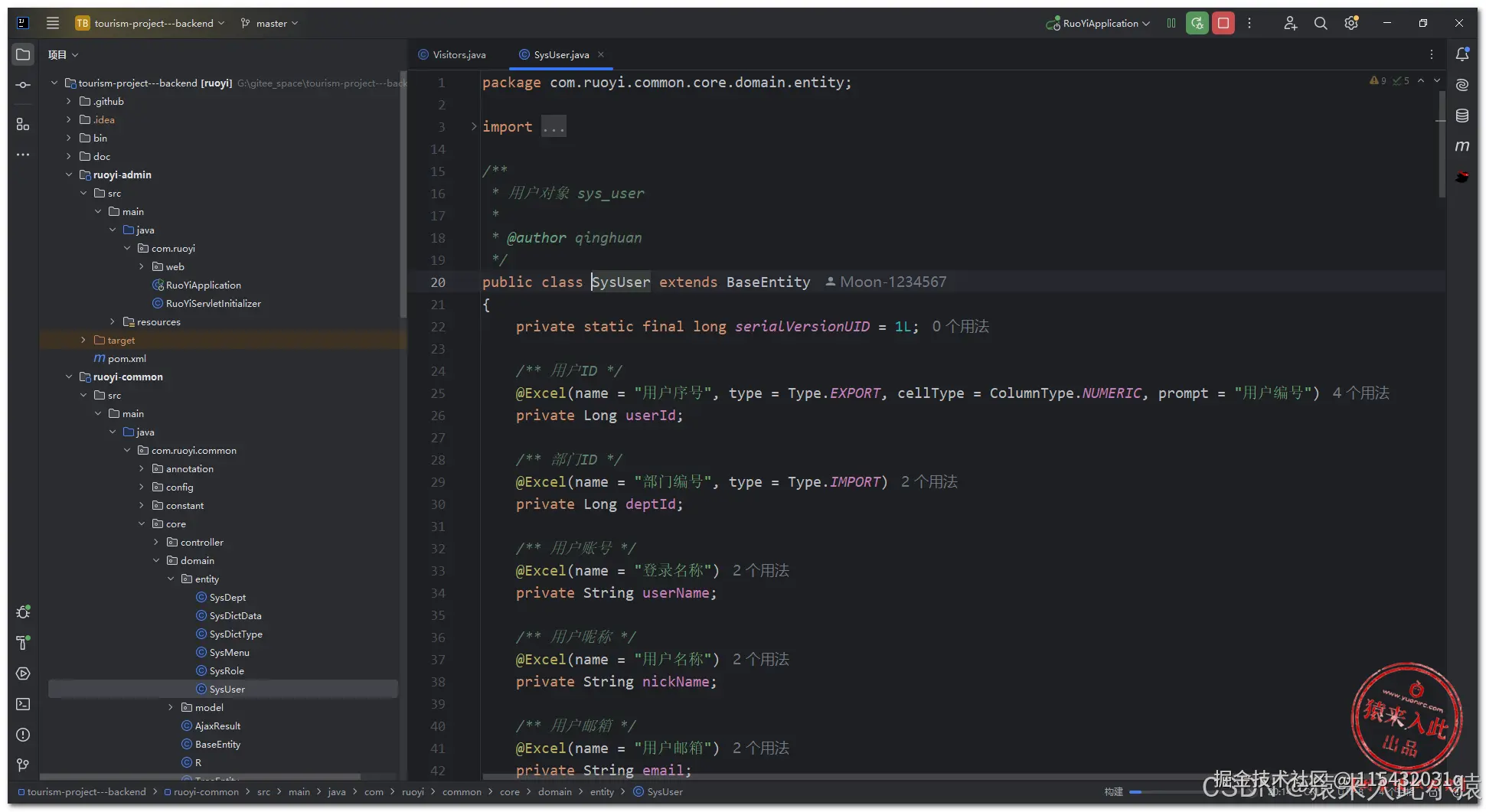The image size is (1486, 812).
Task: Click SysUser in the breadcrumb bar
Action: pyautogui.click(x=658, y=791)
